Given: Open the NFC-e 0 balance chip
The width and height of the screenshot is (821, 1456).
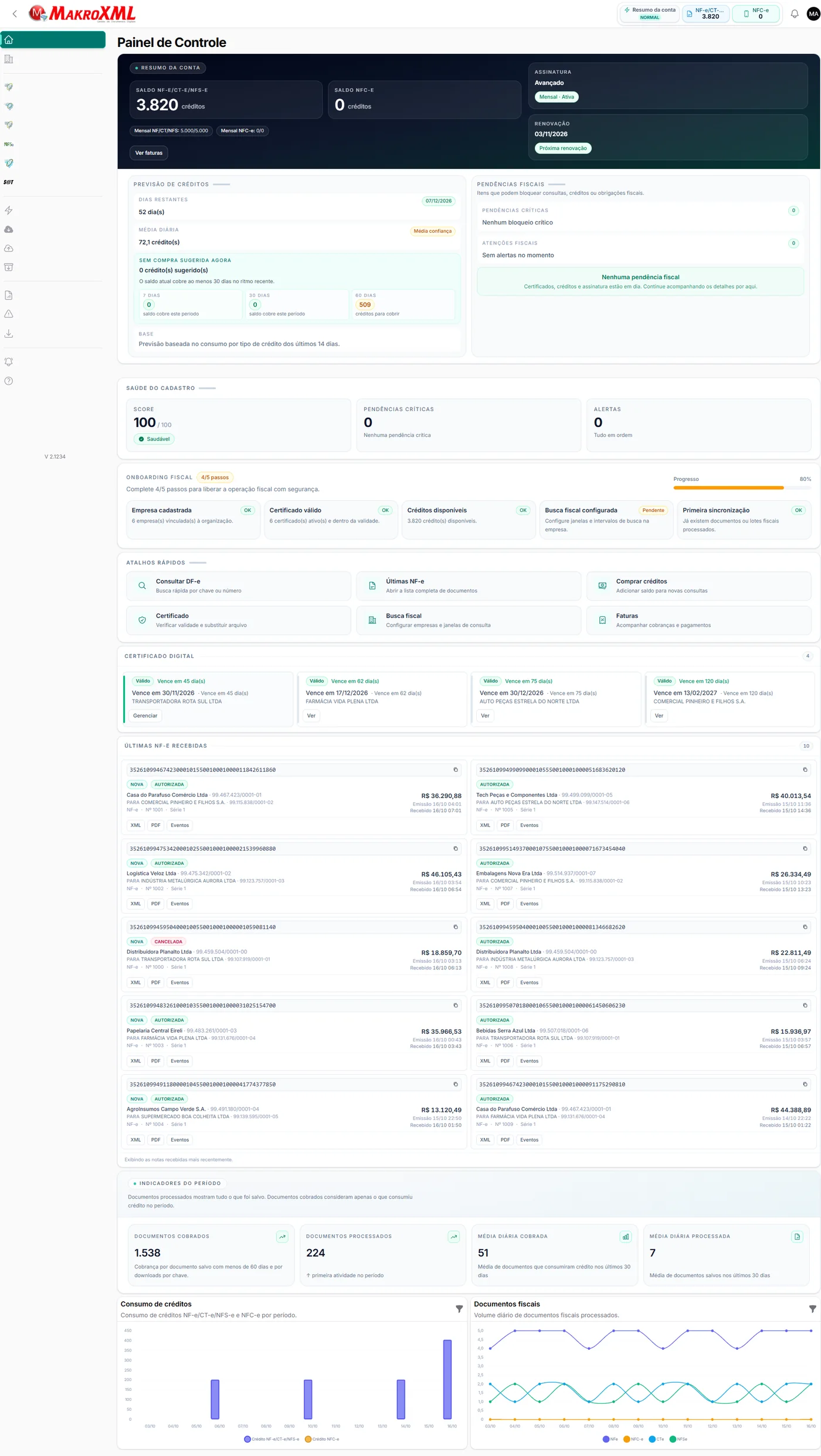Looking at the screenshot, I should pos(756,13).
